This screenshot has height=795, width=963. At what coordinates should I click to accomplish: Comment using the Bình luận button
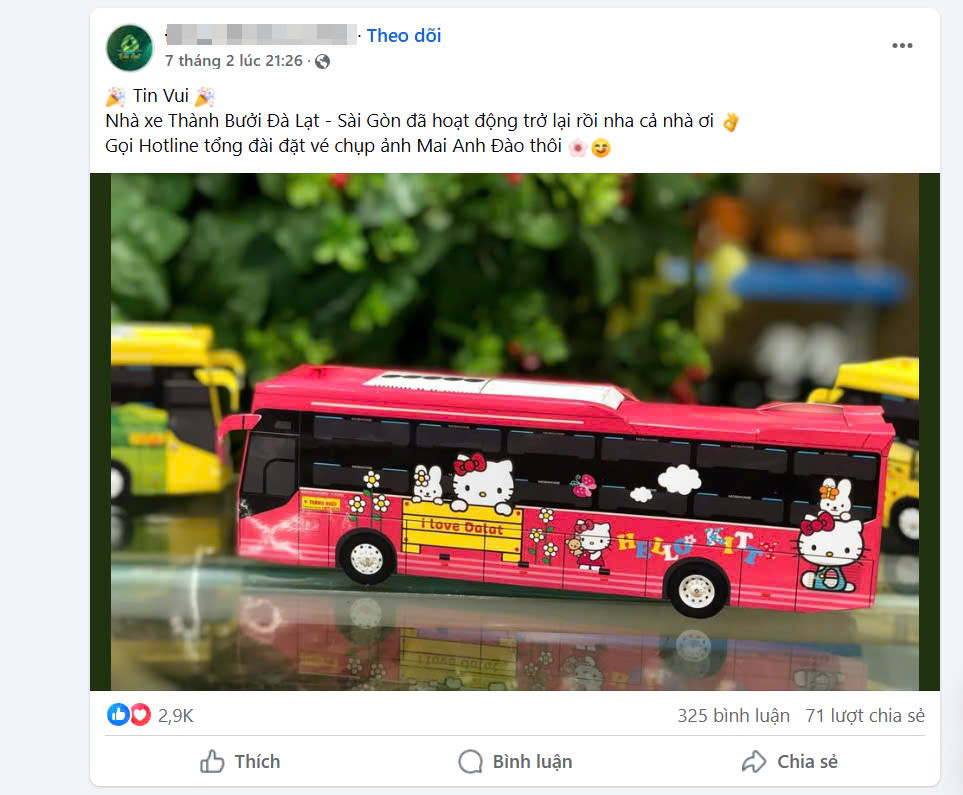[x=515, y=761]
